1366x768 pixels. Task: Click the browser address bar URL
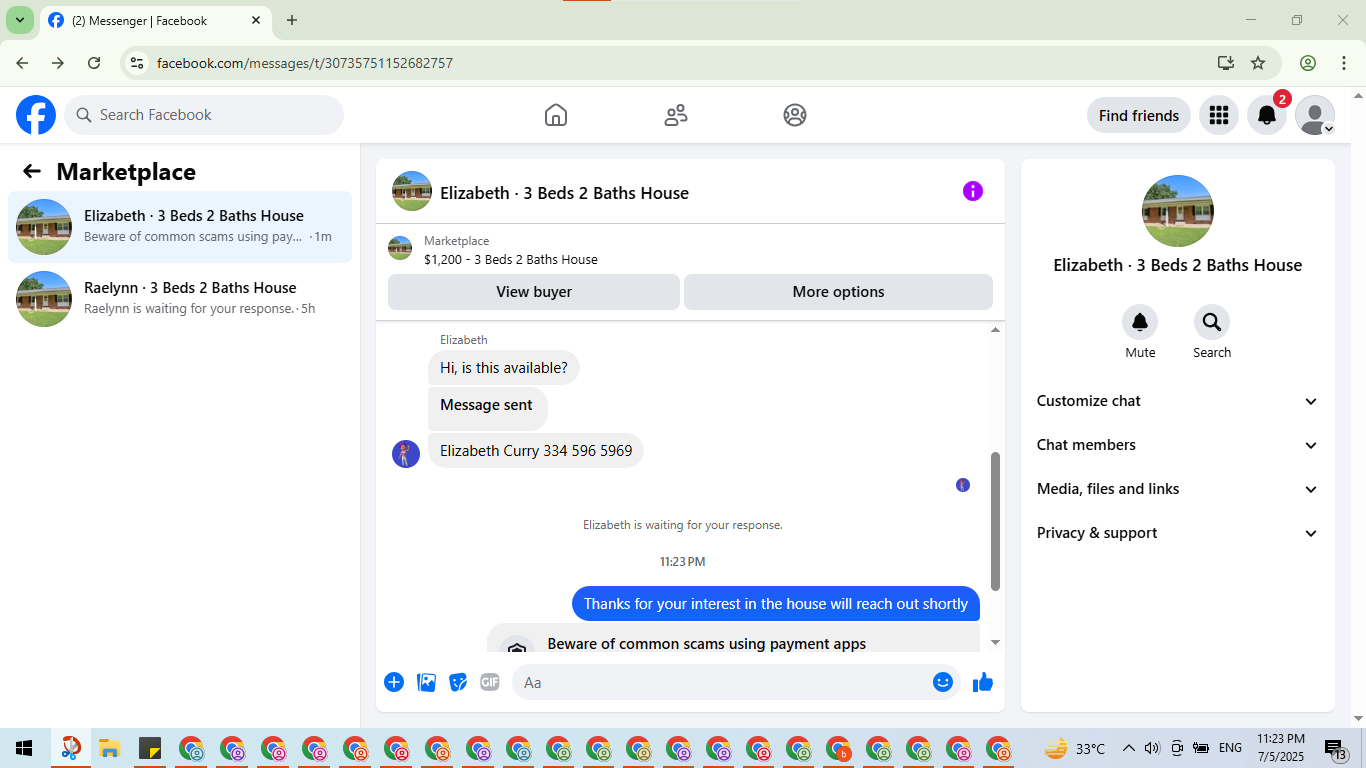305,63
